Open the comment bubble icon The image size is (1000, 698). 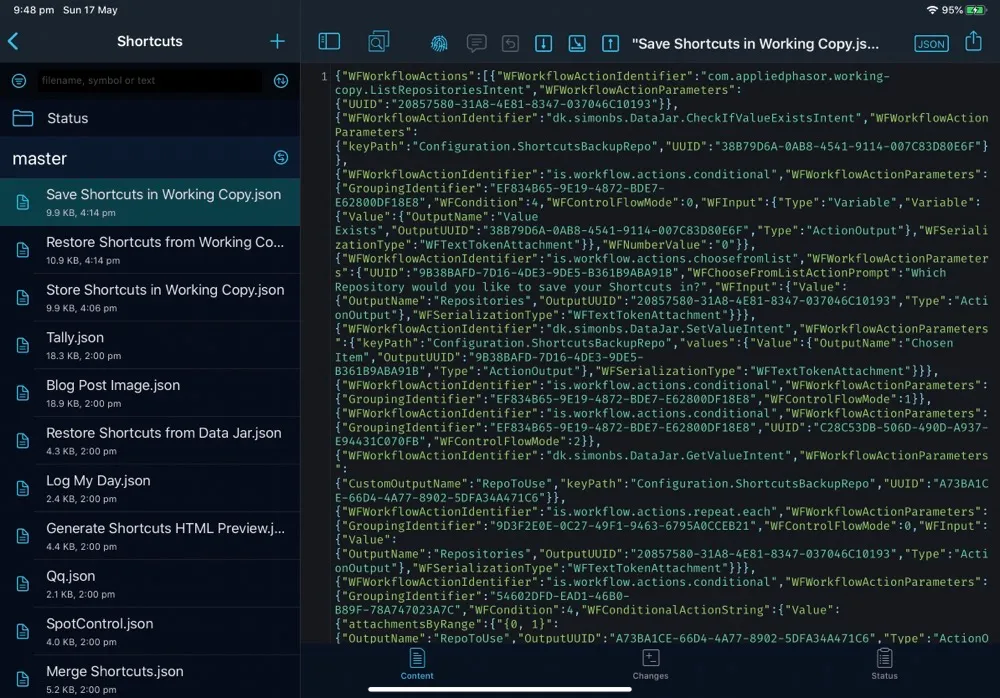[x=477, y=43]
